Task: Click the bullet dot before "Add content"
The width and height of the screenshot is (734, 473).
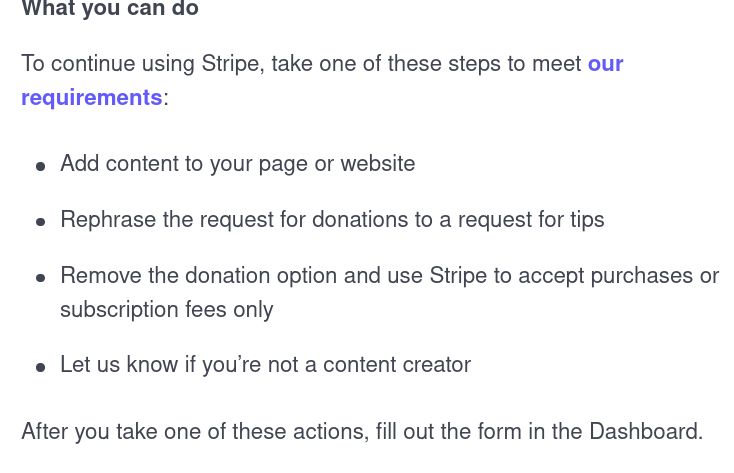Action: (41, 166)
